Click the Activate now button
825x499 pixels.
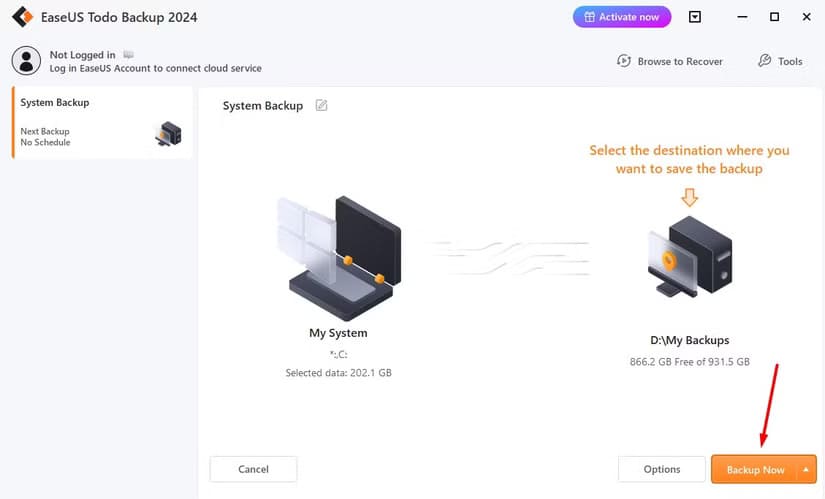tap(621, 17)
